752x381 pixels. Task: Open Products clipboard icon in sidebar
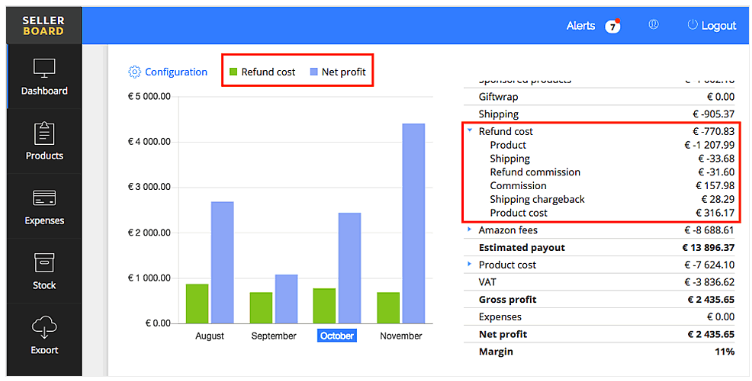tap(44, 133)
